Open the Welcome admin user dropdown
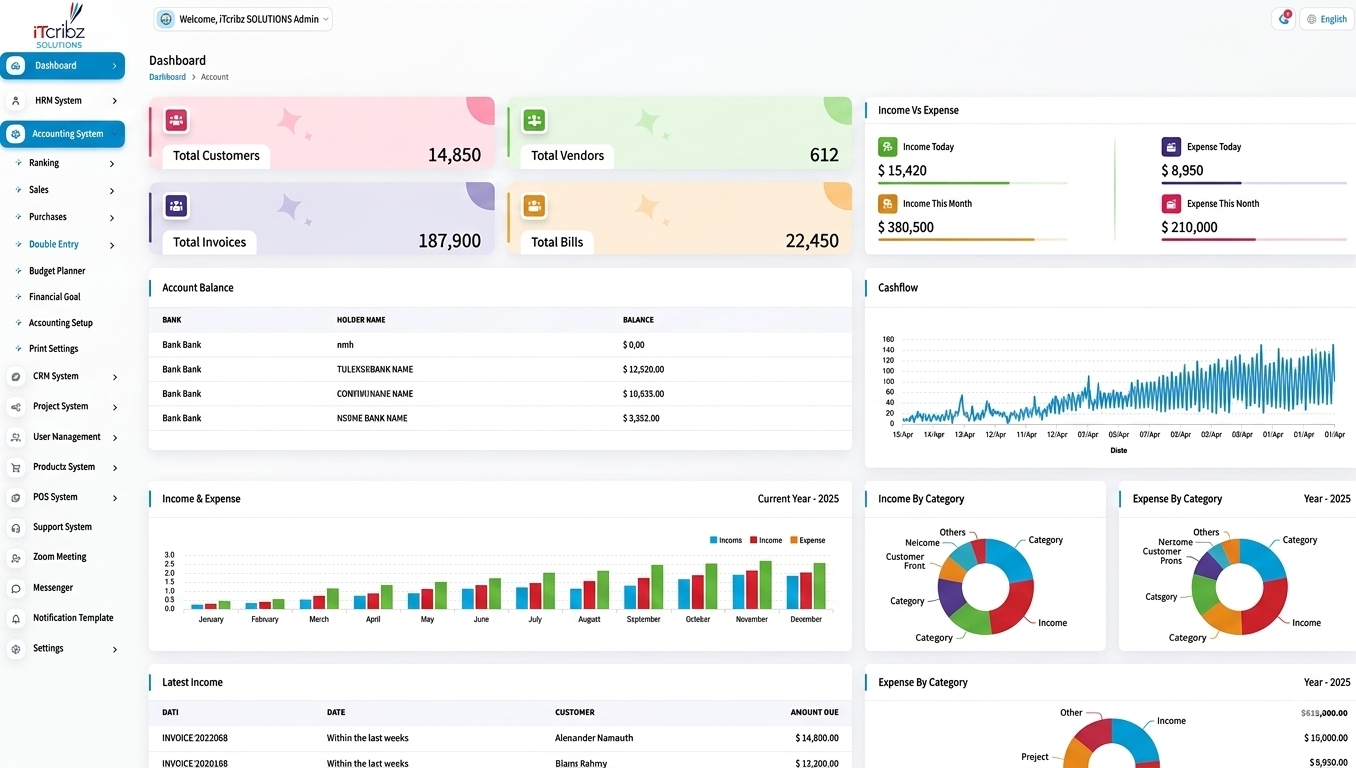The image size is (1356, 768). point(243,19)
